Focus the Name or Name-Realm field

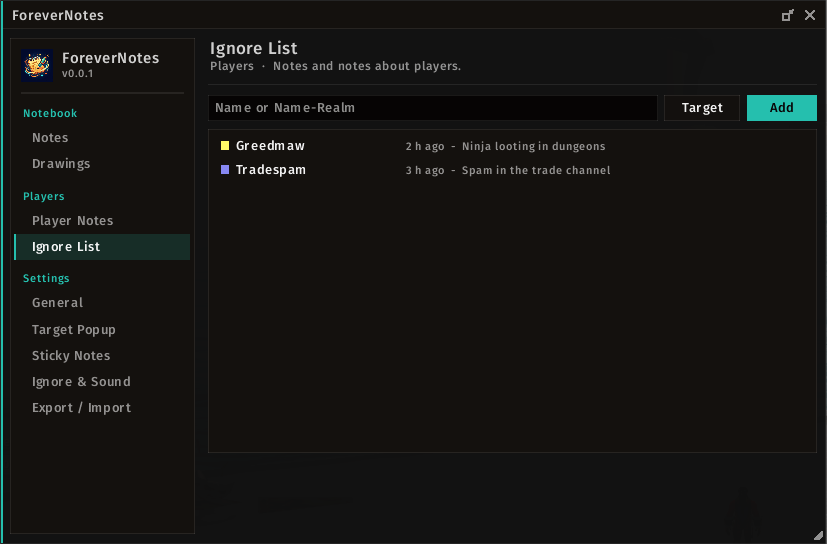click(x=433, y=108)
